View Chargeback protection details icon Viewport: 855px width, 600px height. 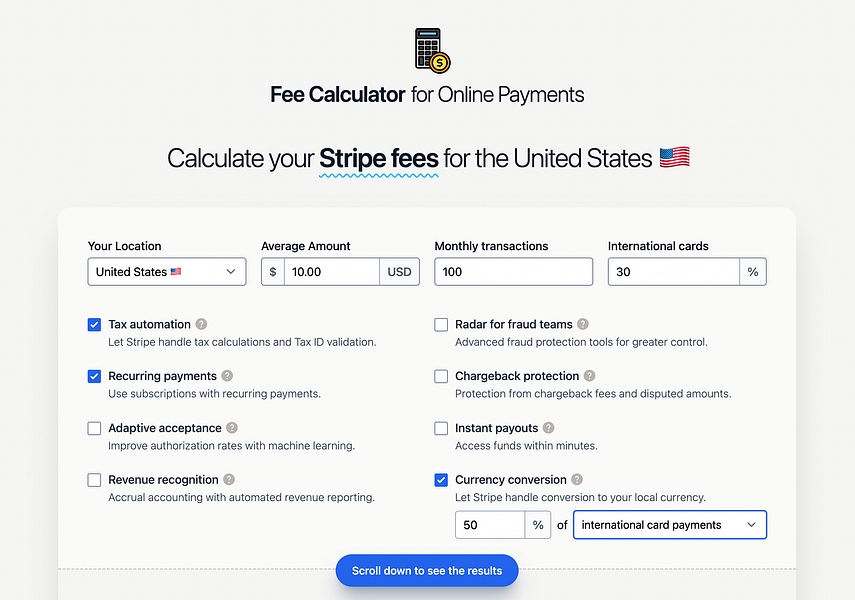point(589,376)
